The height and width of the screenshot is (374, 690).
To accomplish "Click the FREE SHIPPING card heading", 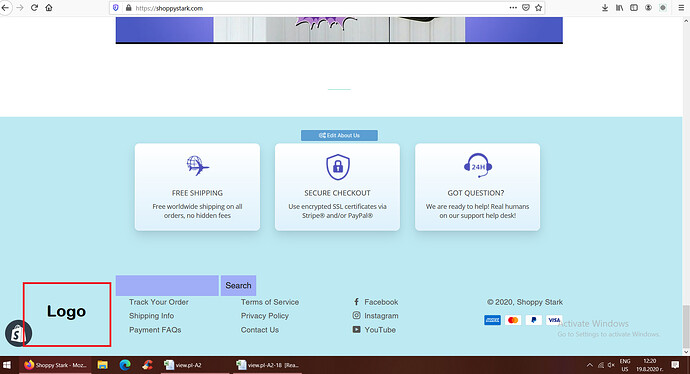I will click(197, 193).
